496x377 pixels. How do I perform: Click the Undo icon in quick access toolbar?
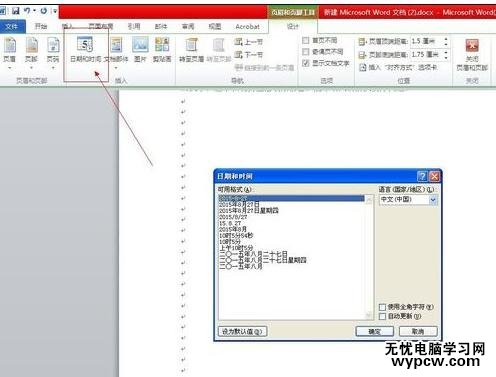27,11
